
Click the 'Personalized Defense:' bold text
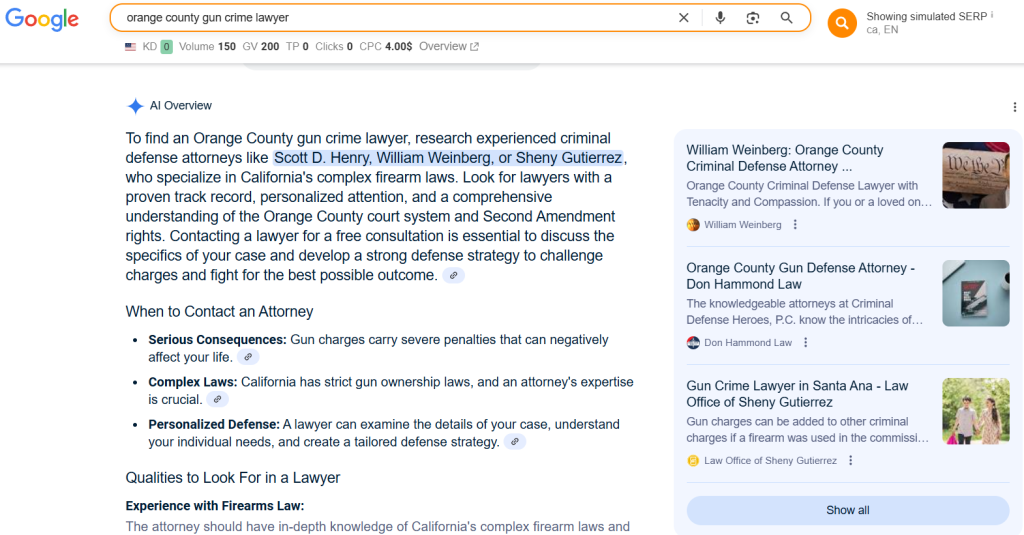[x=214, y=425]
